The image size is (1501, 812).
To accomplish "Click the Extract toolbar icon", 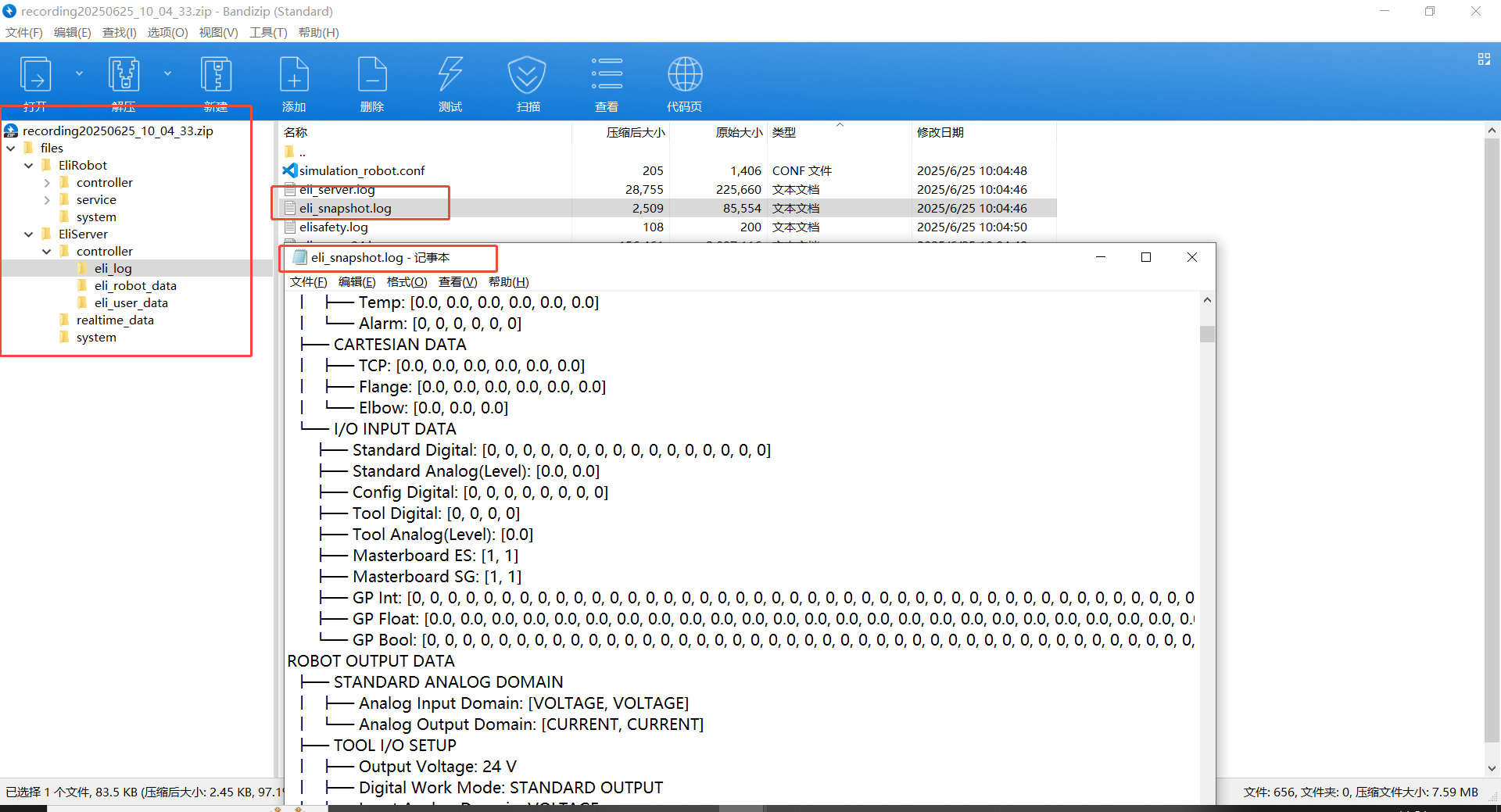I will [124, 75].
